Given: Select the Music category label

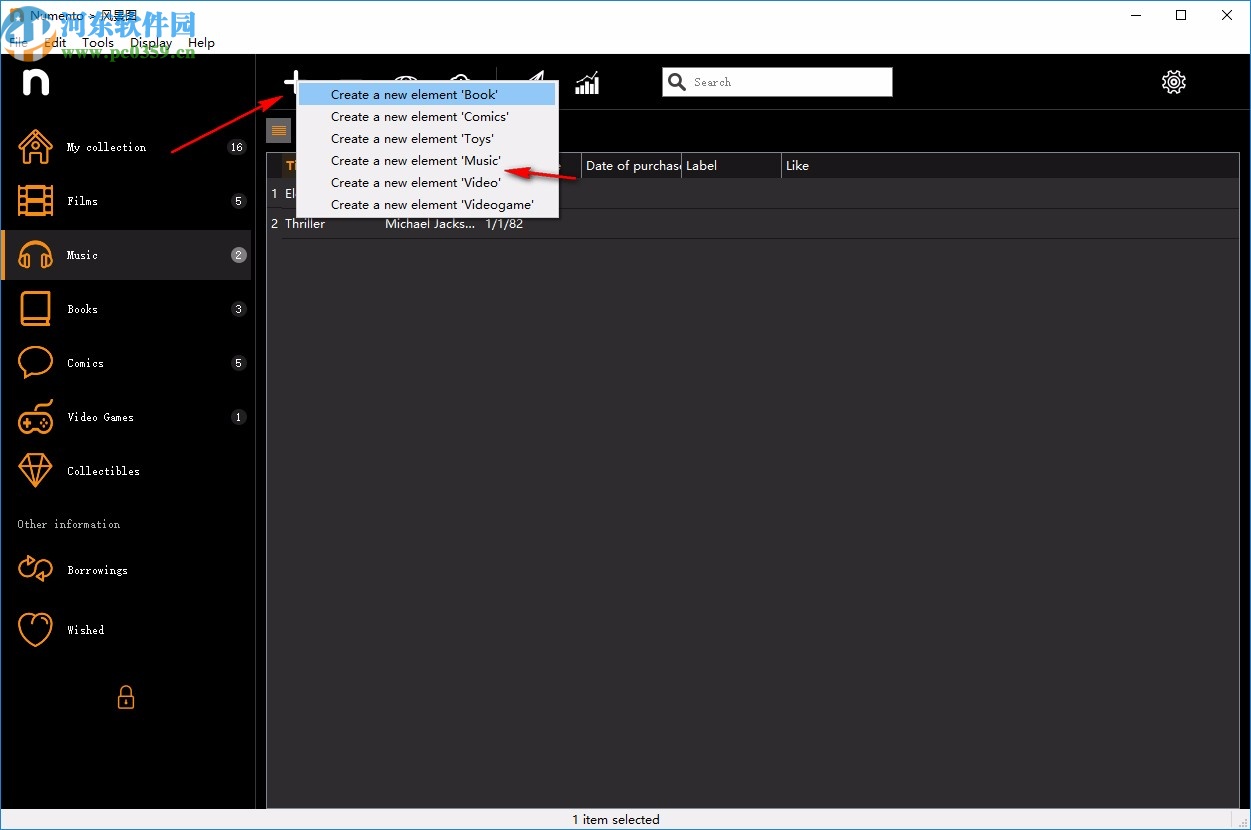Looking at the screenshot, I should (x=82, y=255).
